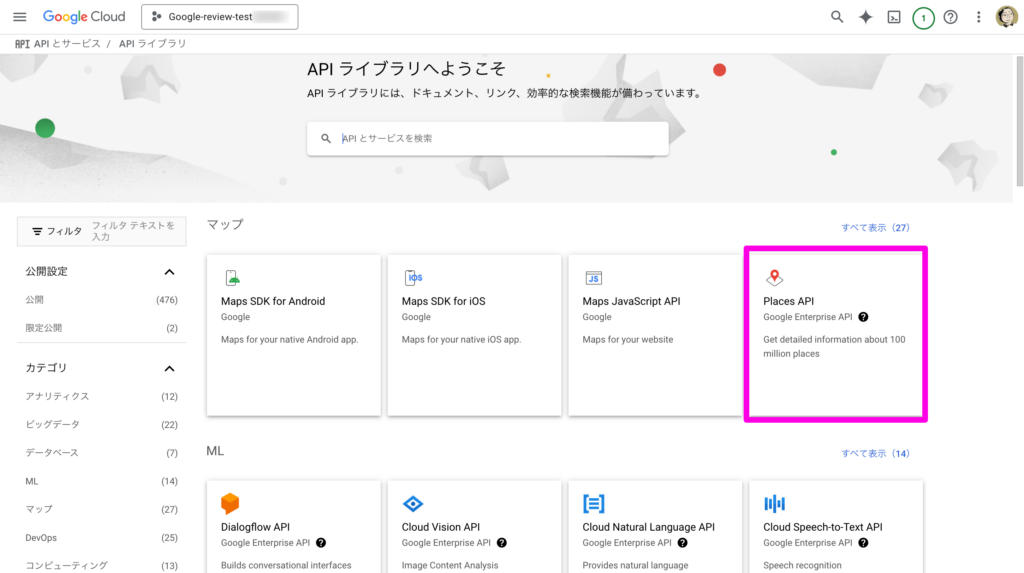Screen dimensions: 1024x573
Task: Collapse the 公開設定 section
Action: [169, 272]
